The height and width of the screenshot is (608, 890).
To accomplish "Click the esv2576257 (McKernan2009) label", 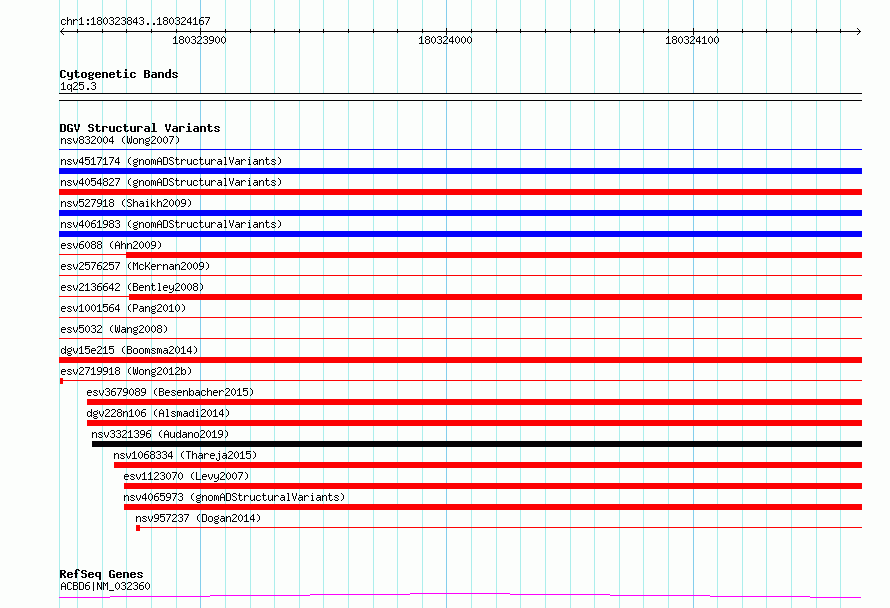I will pyautogui.click(x=135, y=266).
